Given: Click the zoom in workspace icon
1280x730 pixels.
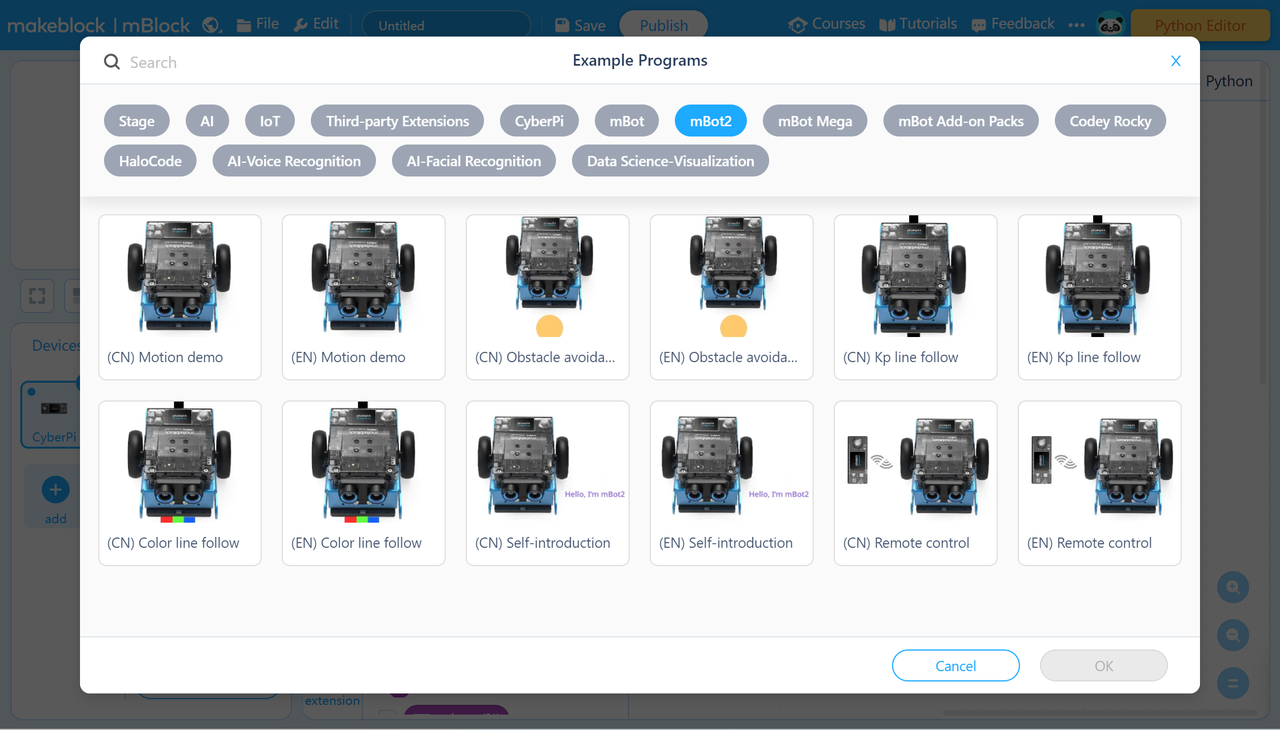Looking at the screenshot, I should [x=1233, y=587].
